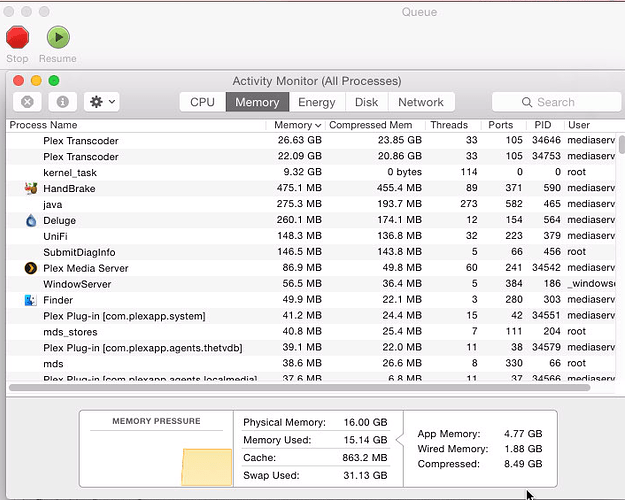Click the green Resume play button in Queue window
This screenshot has height=500, width=625.
pyautogui.click(x=58, y=37)
